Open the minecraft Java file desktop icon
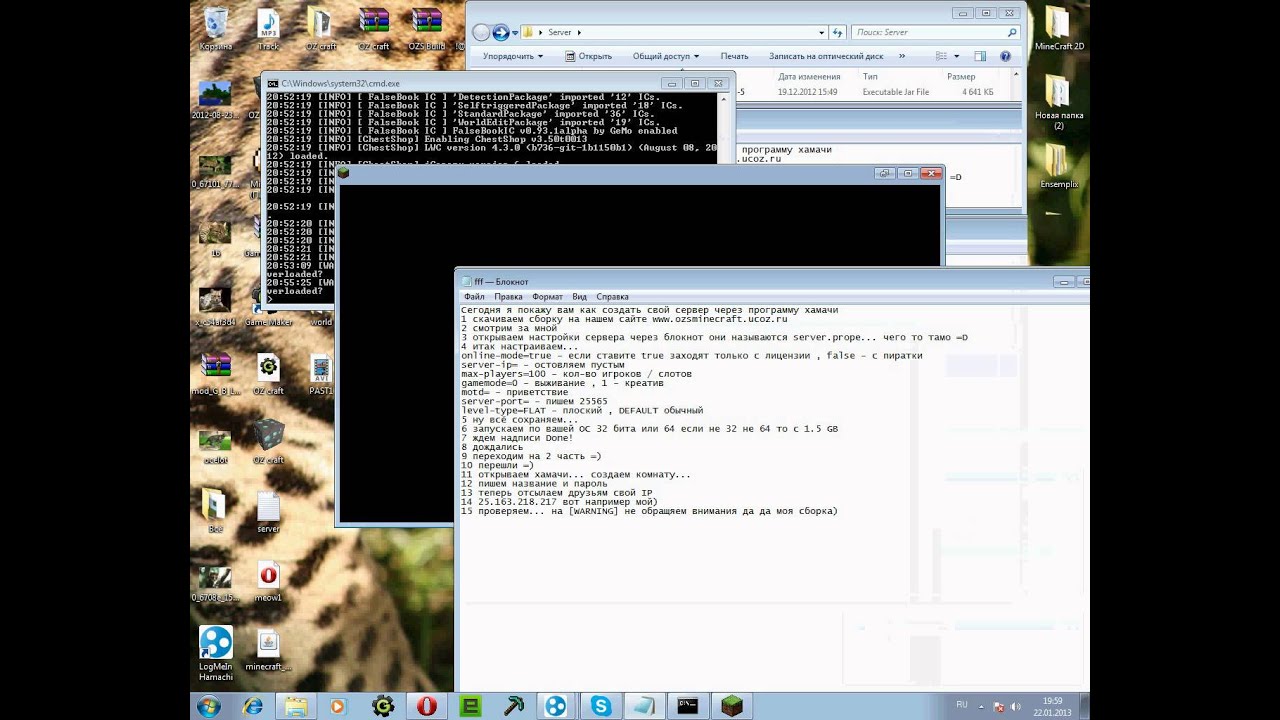The height and width of the screenshot is (720, 1280). pyautogui.click(x=268, y=648)
